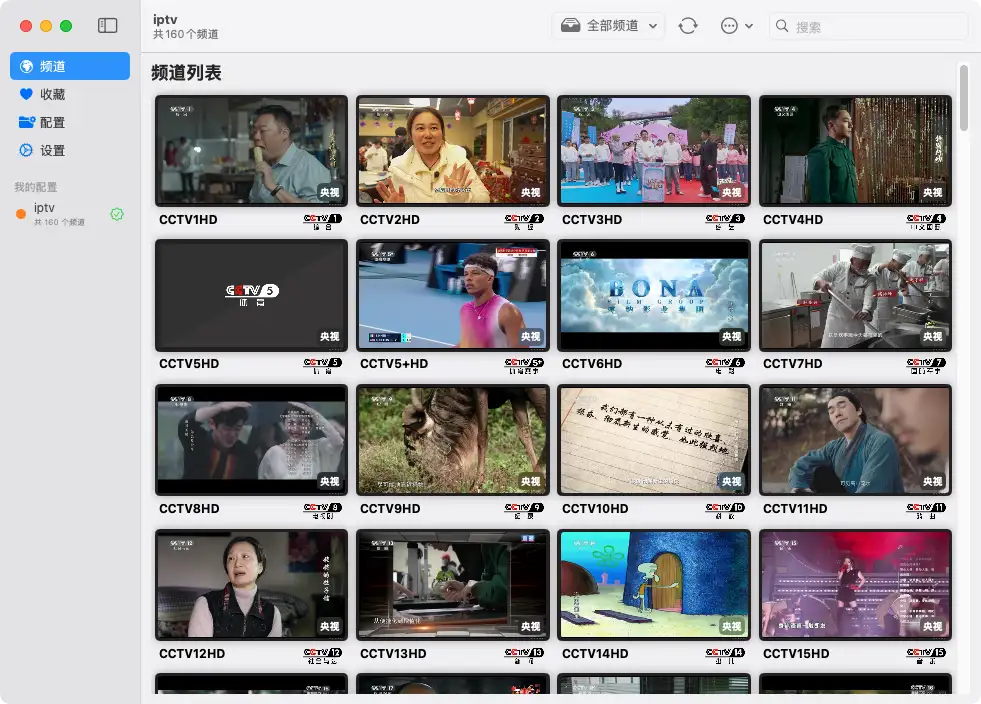Open the CCTV6HD BONA film thumbnail

click(x=654, y=295)
